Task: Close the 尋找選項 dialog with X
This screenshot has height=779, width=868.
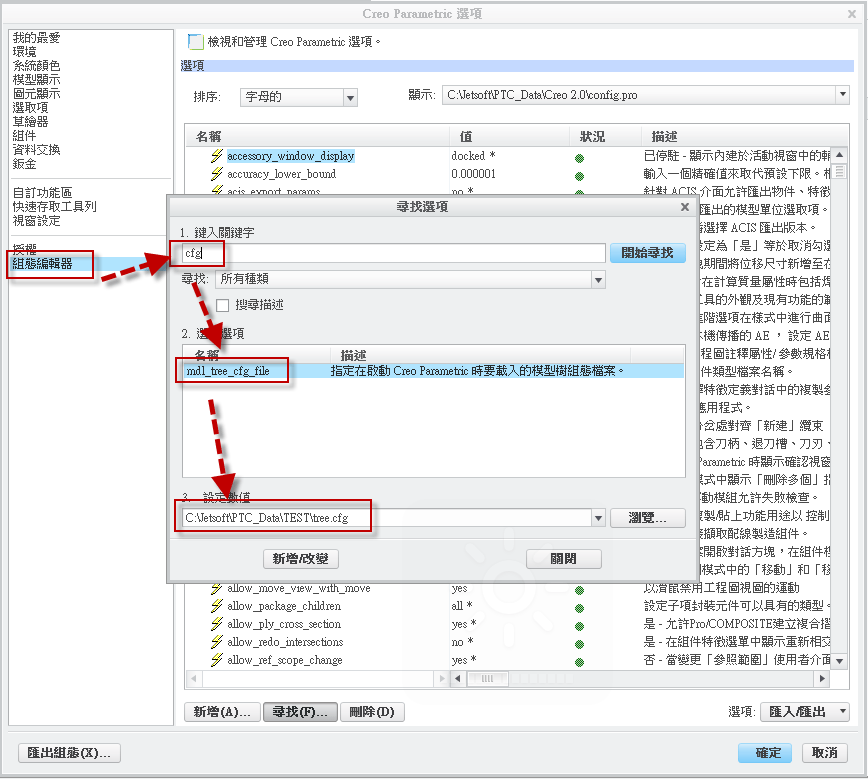Action: (684, 207)
